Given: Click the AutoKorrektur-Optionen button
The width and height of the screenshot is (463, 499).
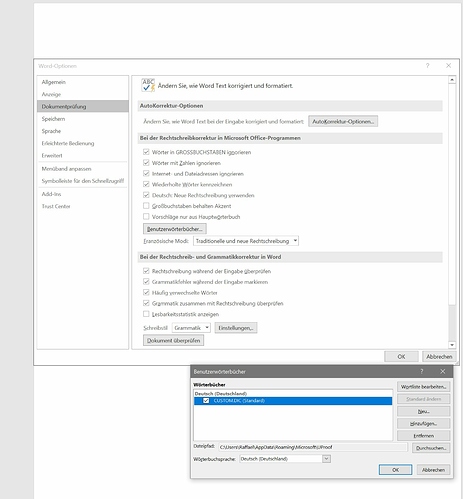Looking at the screenshot, I should click(x=343, y=122).
